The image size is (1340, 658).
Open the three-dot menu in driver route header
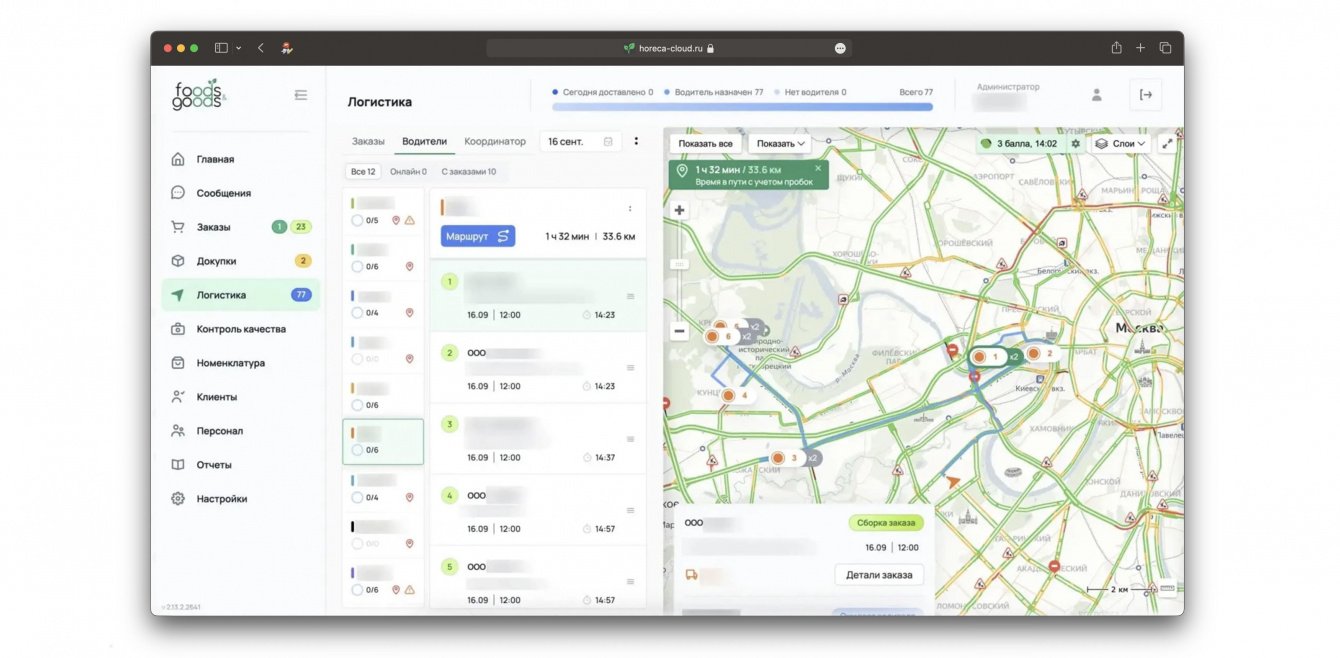pos(630,209)
